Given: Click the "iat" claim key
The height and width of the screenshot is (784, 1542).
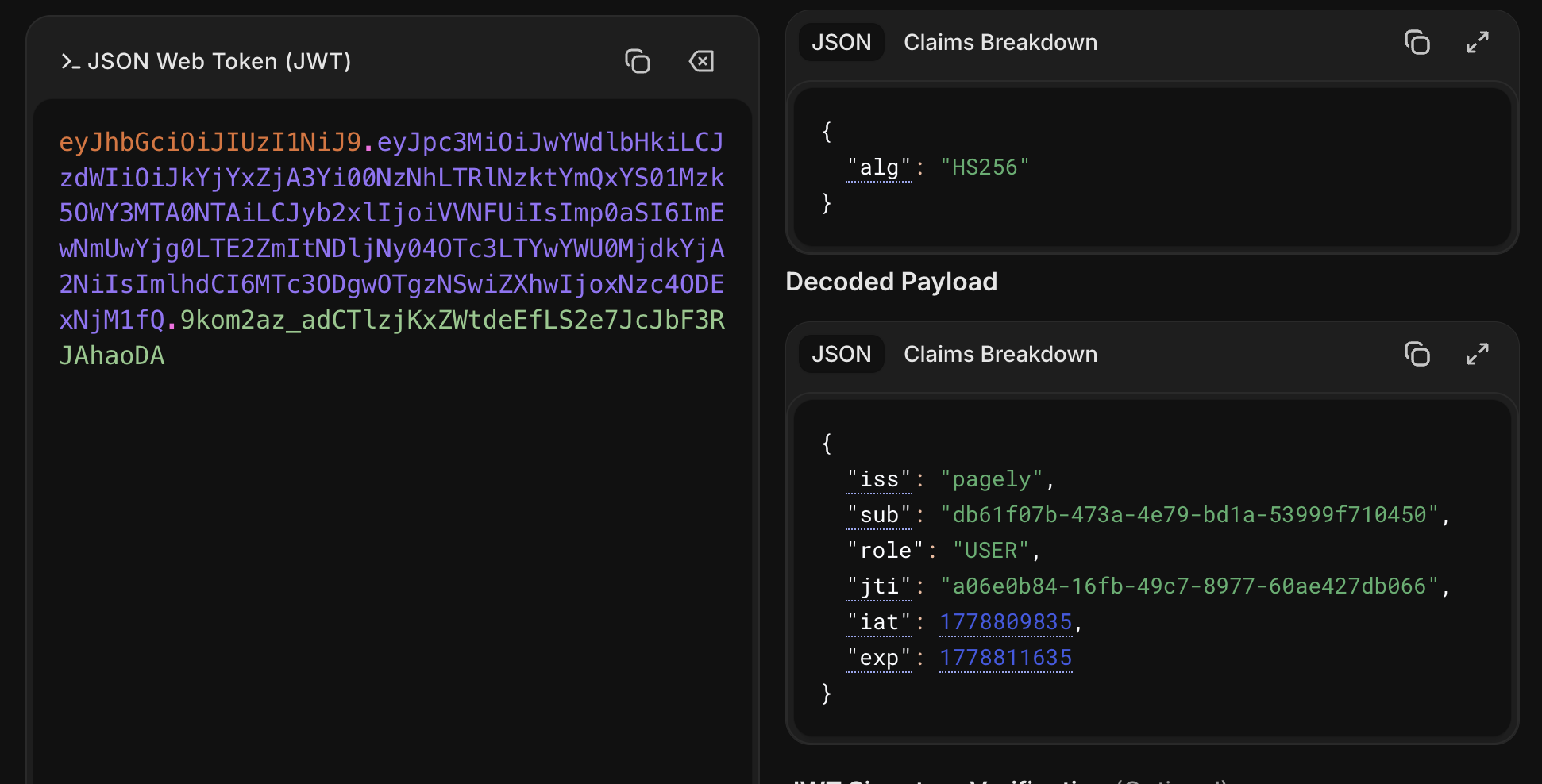Looking at the screenshot, I should tap(879, 622).
